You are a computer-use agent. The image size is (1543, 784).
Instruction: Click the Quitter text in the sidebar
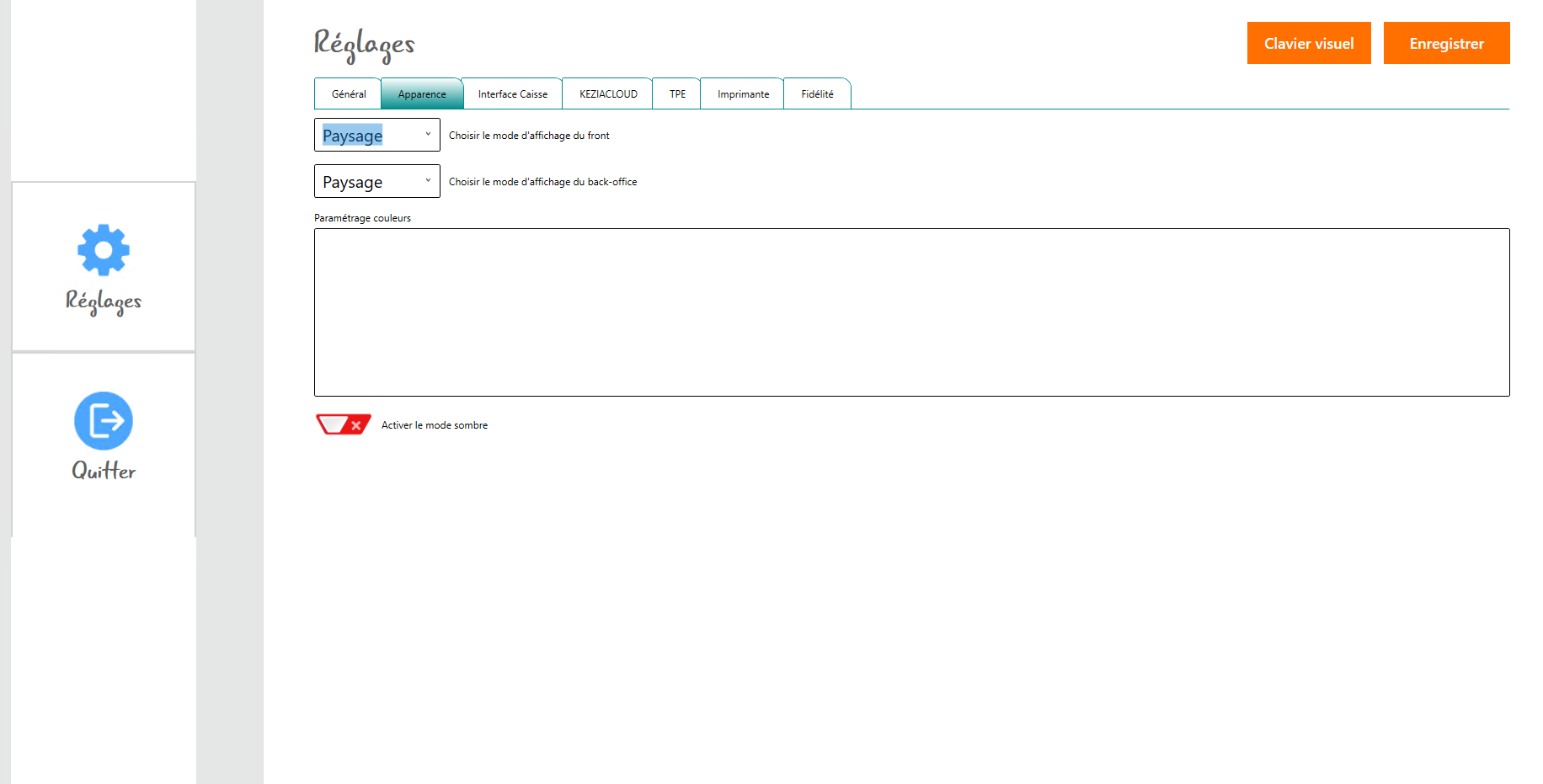pyautogui.click(x=104, y=471)
